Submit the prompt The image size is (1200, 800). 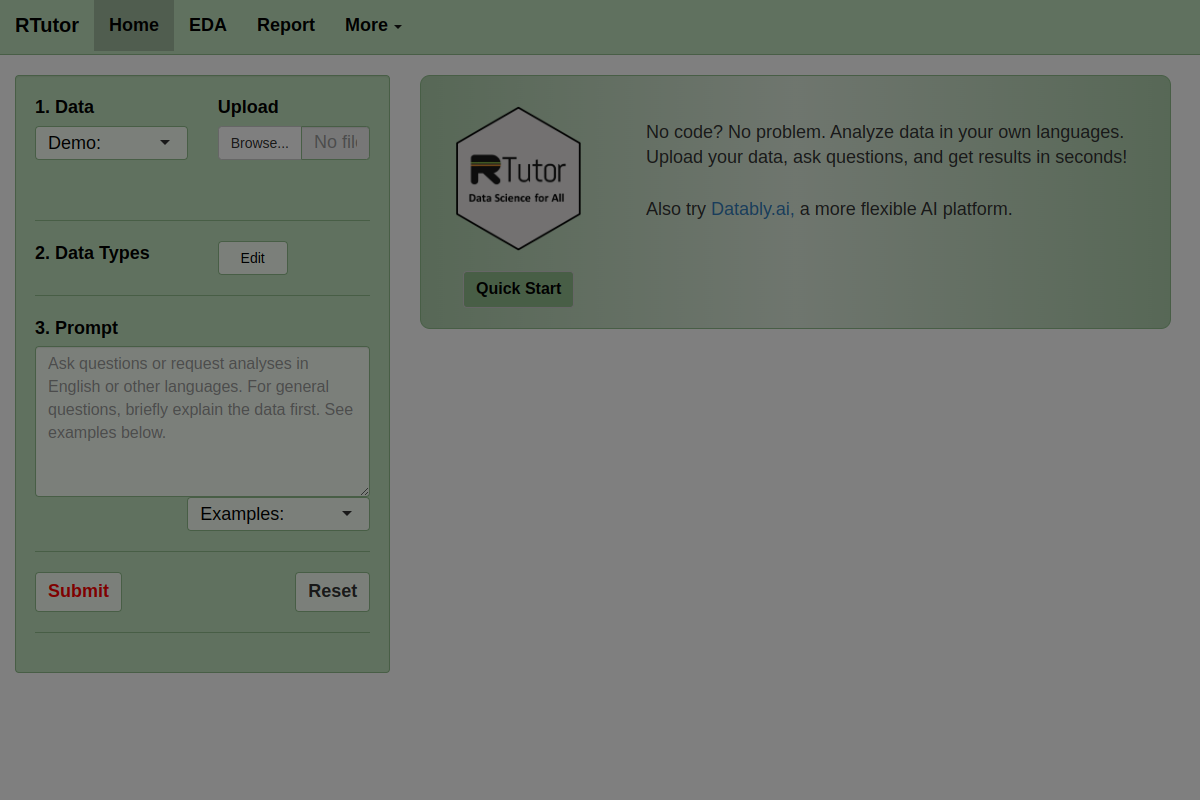click(78, 591)
